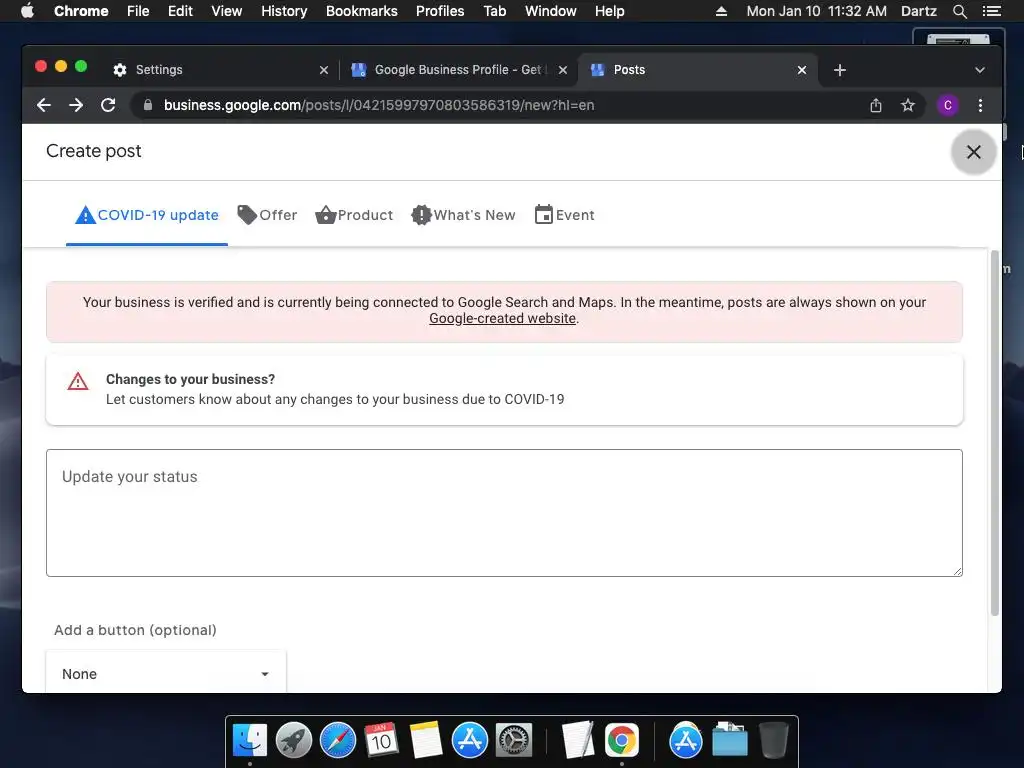Open Control Center list icon in menu bar
The height and width of the screenshot is (768, 1024).
coord(991,11)
